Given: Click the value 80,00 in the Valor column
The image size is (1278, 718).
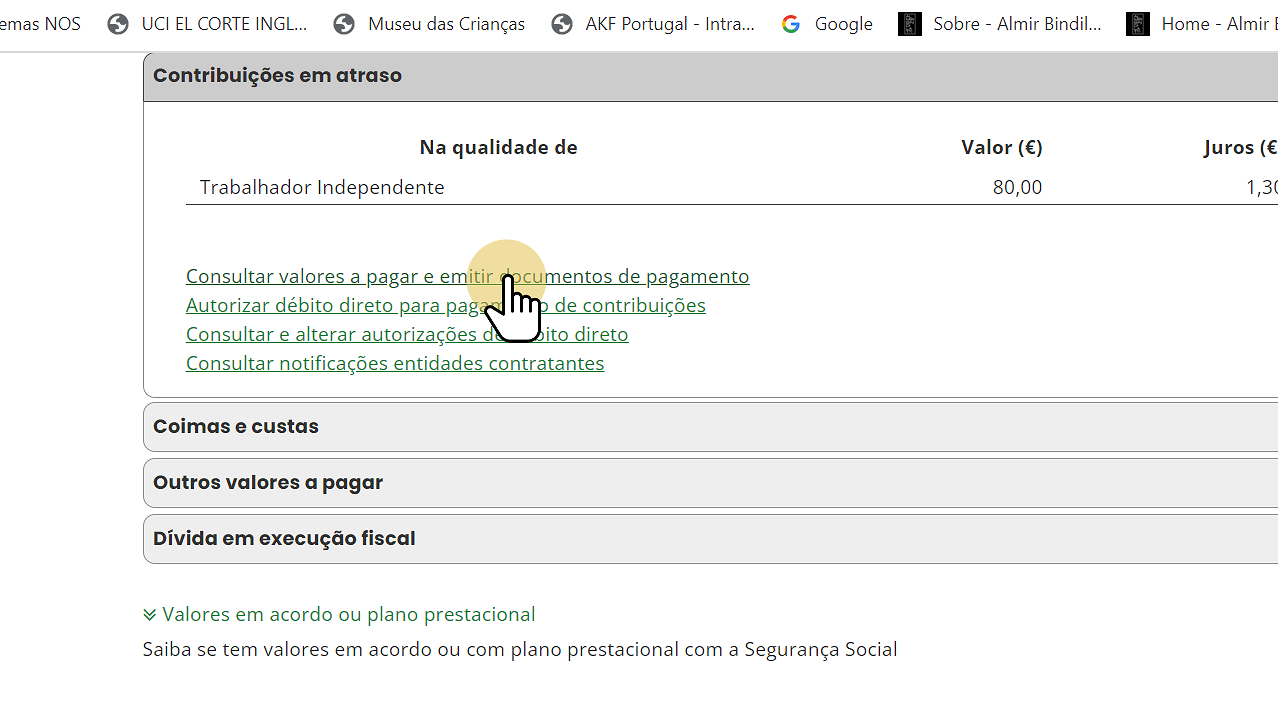Looking at the screenshot, I should 1016,187.
